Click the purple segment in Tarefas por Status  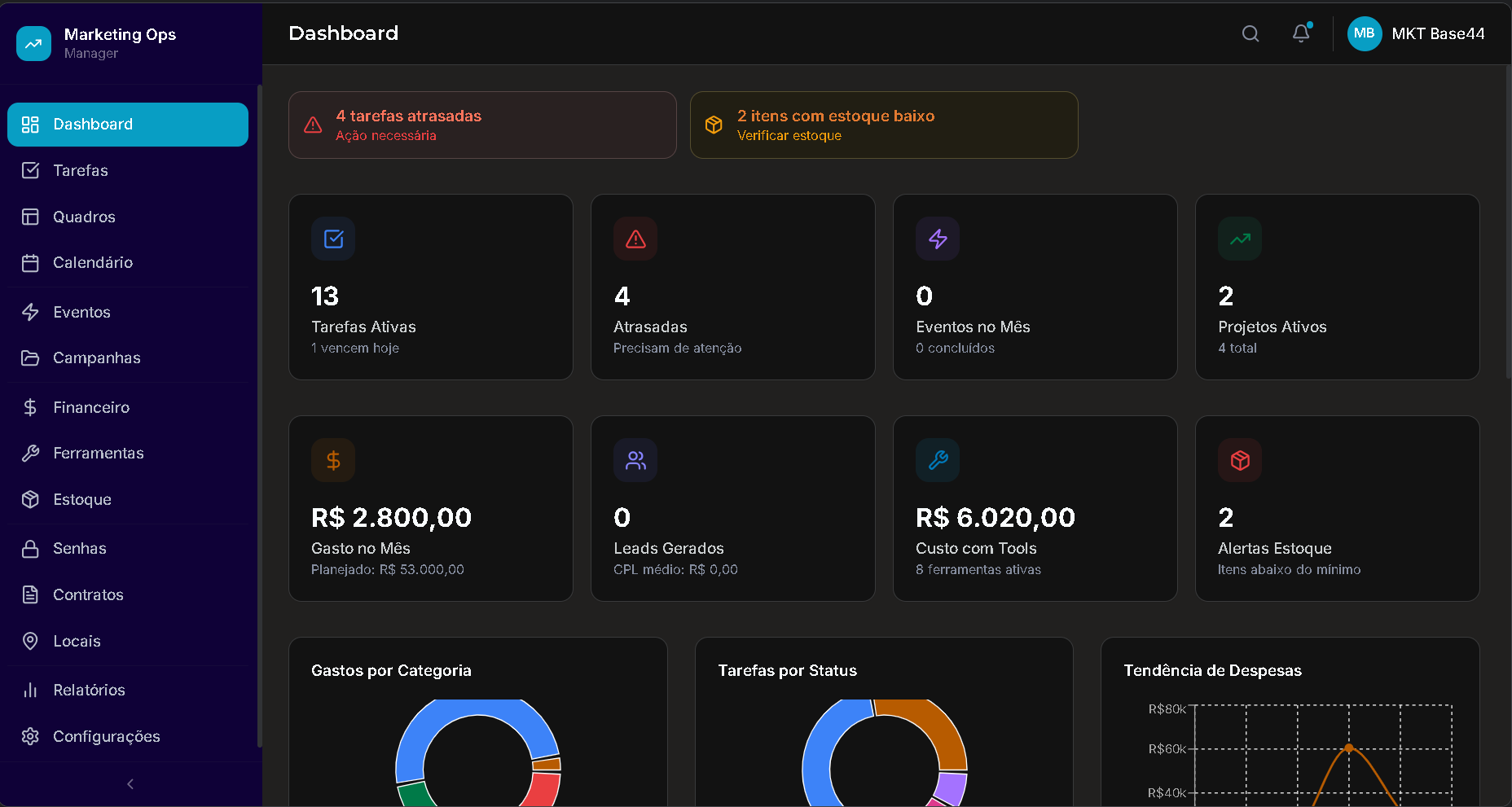(x=951, y=787)
